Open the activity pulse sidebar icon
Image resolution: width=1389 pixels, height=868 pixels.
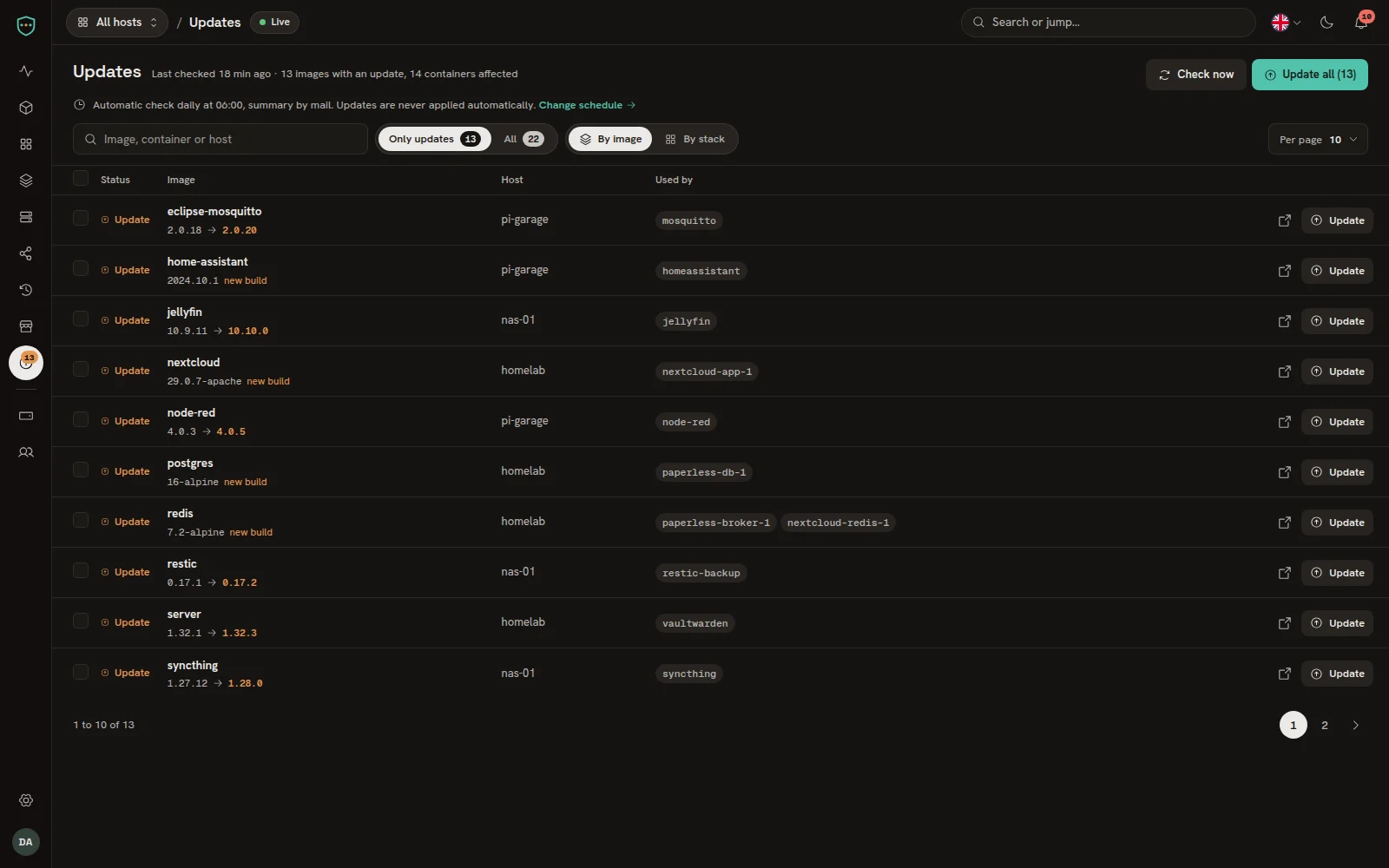click(x=26, y=71)
